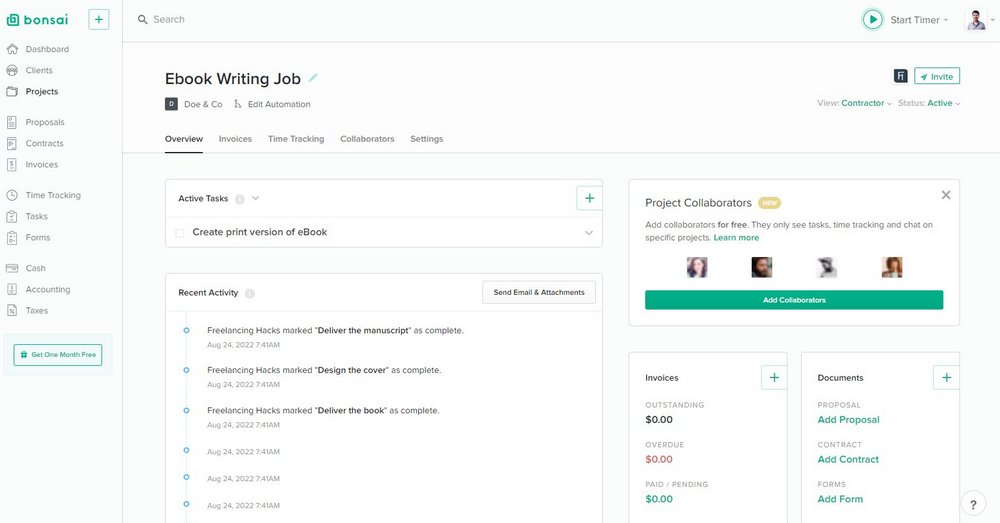Viewport: 1000px width, 523px height.
Task: Check off 'Create print version of eBook'
Action: pyautogui.click(x=180, y=233)
